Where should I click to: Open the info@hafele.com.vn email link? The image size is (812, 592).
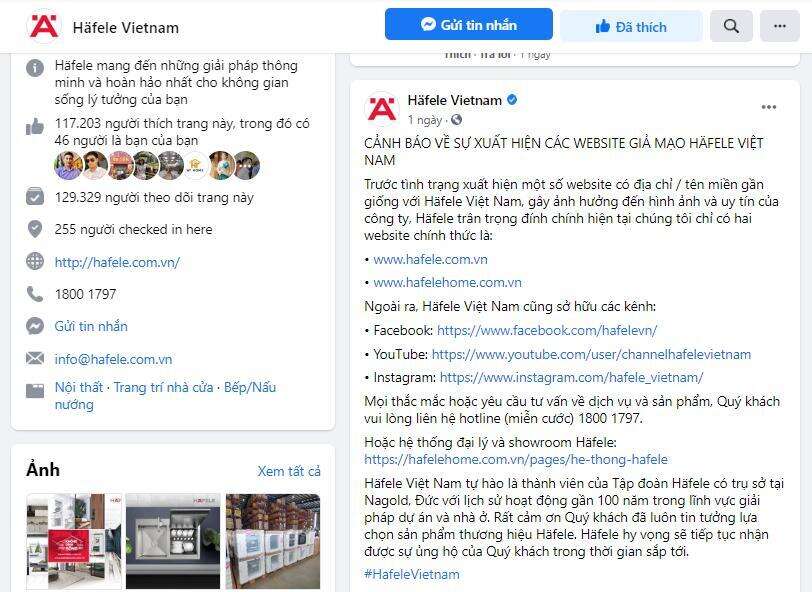(x=113, y=359)
